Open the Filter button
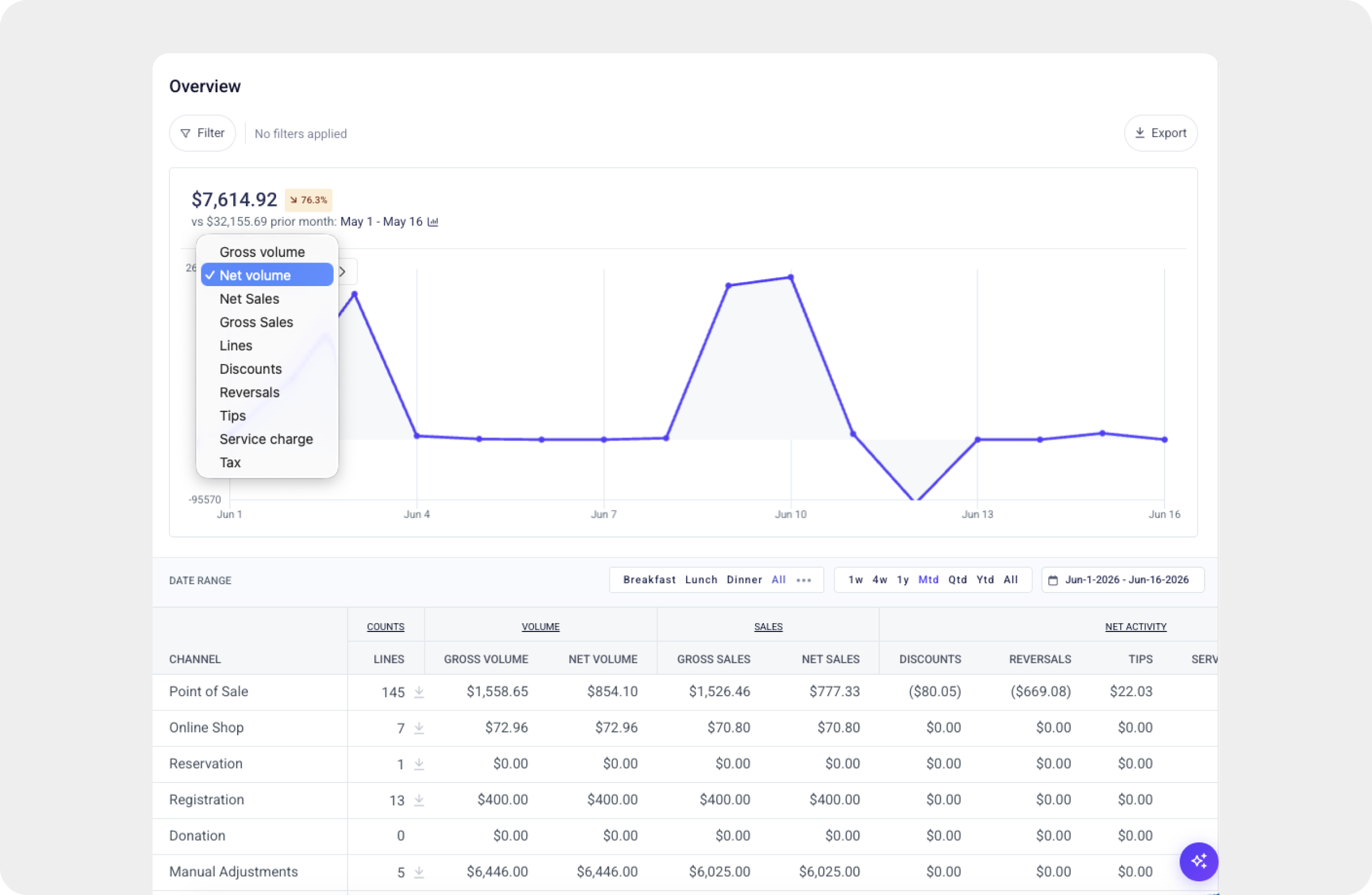The width and height of the screenshot is (1372, 895). [203, 133]
